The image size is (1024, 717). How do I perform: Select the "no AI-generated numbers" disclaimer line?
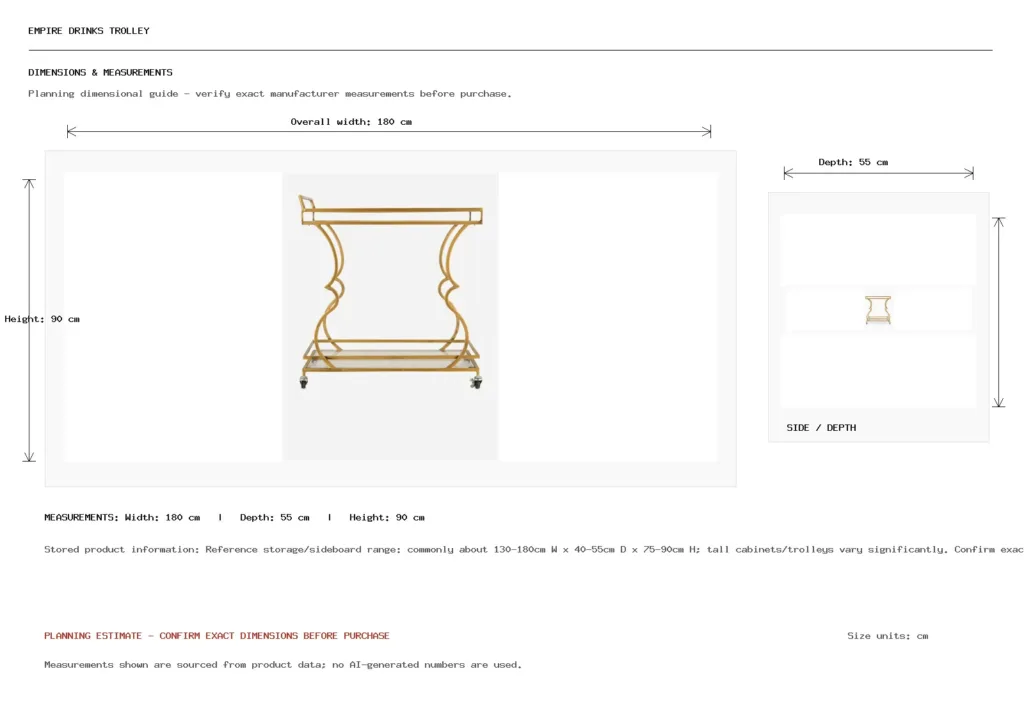click(283, 665)
